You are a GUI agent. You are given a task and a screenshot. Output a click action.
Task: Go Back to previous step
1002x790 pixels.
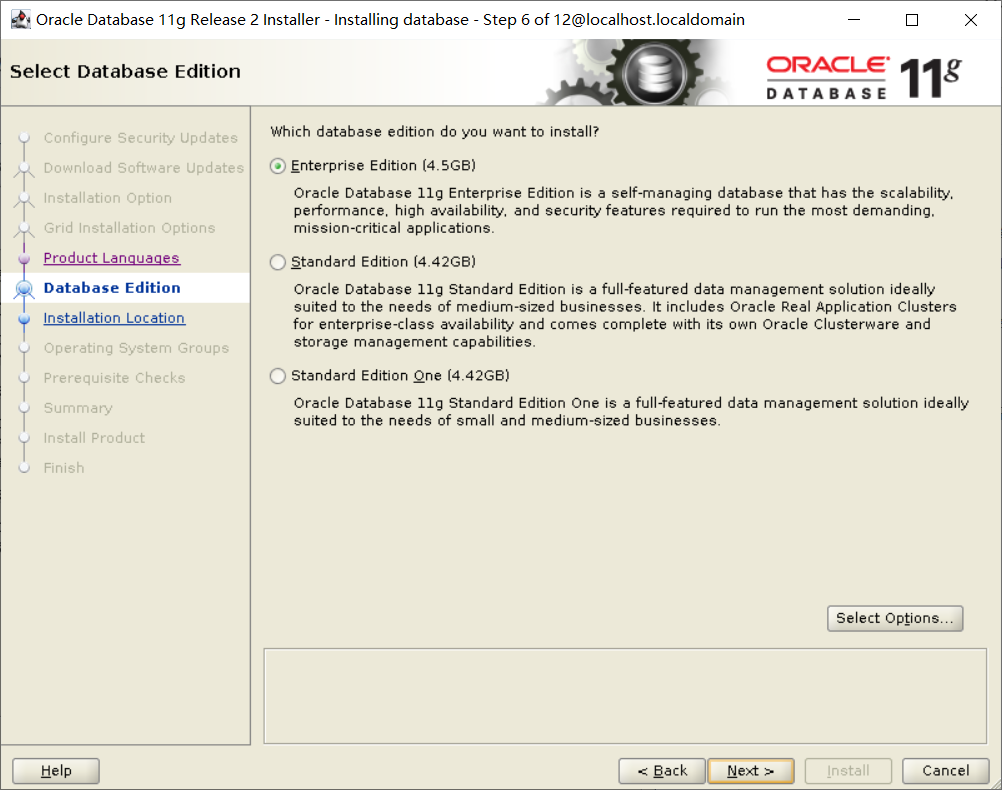tap(662, 771)
